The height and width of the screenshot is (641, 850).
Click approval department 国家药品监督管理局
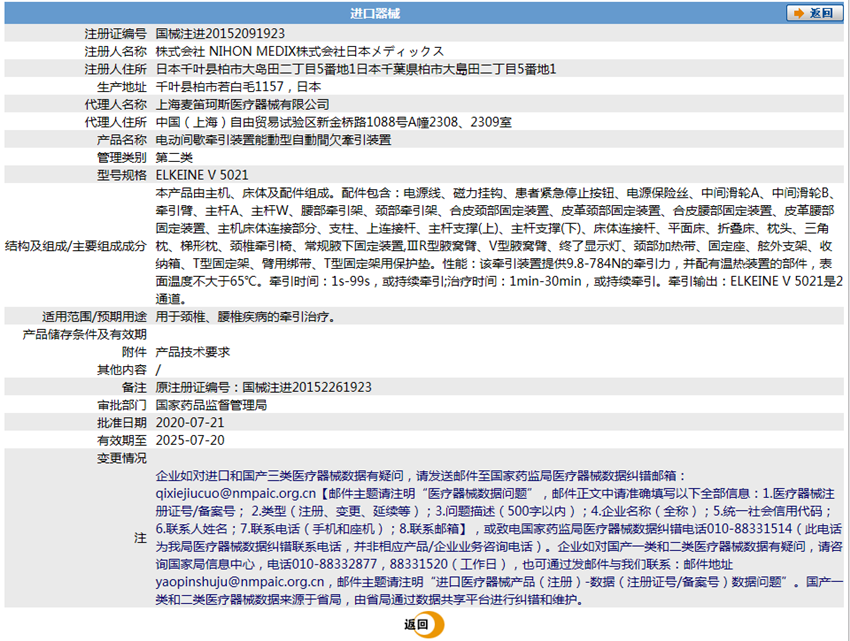tap(211, 405)
